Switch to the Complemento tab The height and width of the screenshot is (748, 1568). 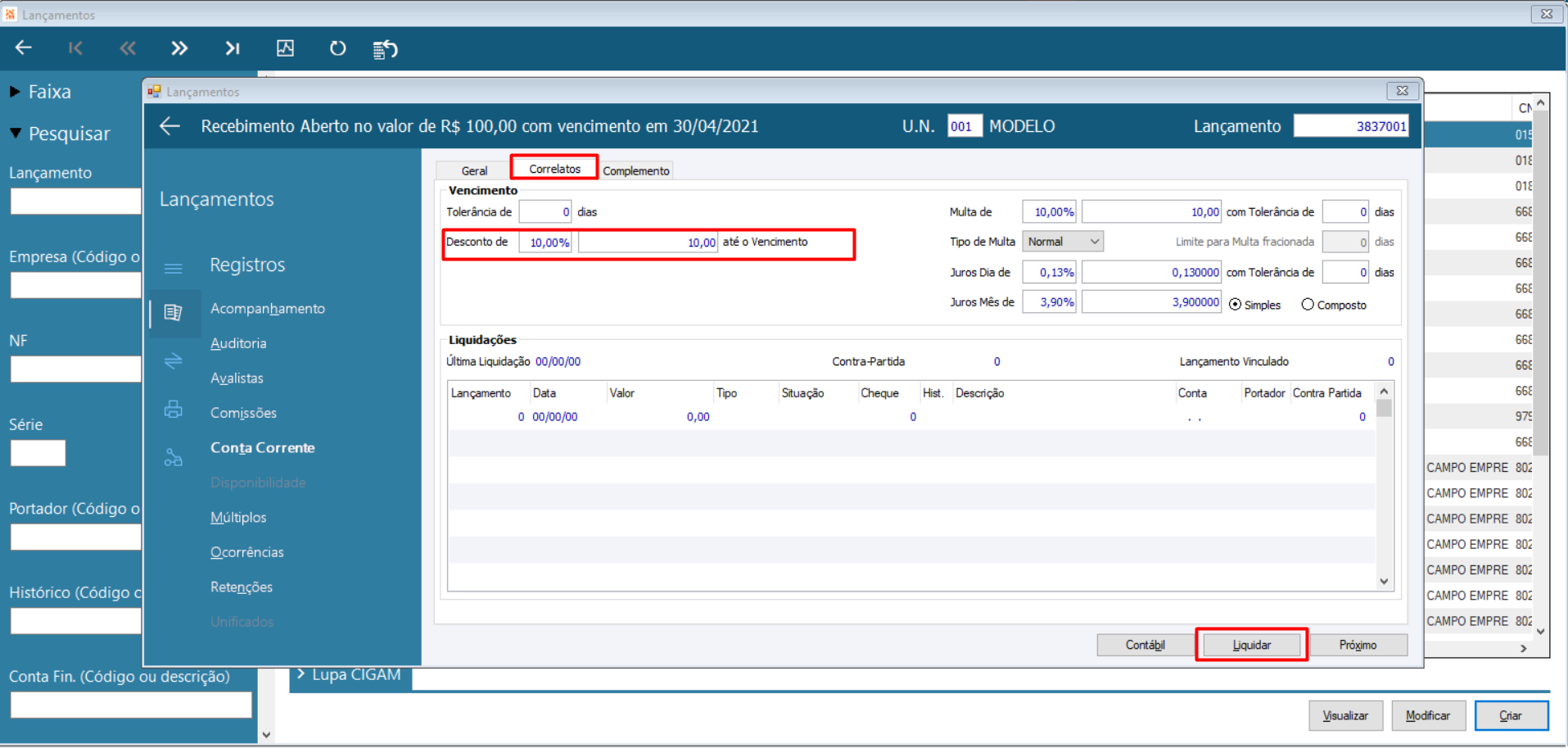pyautogui.click(x=636, y=170)
